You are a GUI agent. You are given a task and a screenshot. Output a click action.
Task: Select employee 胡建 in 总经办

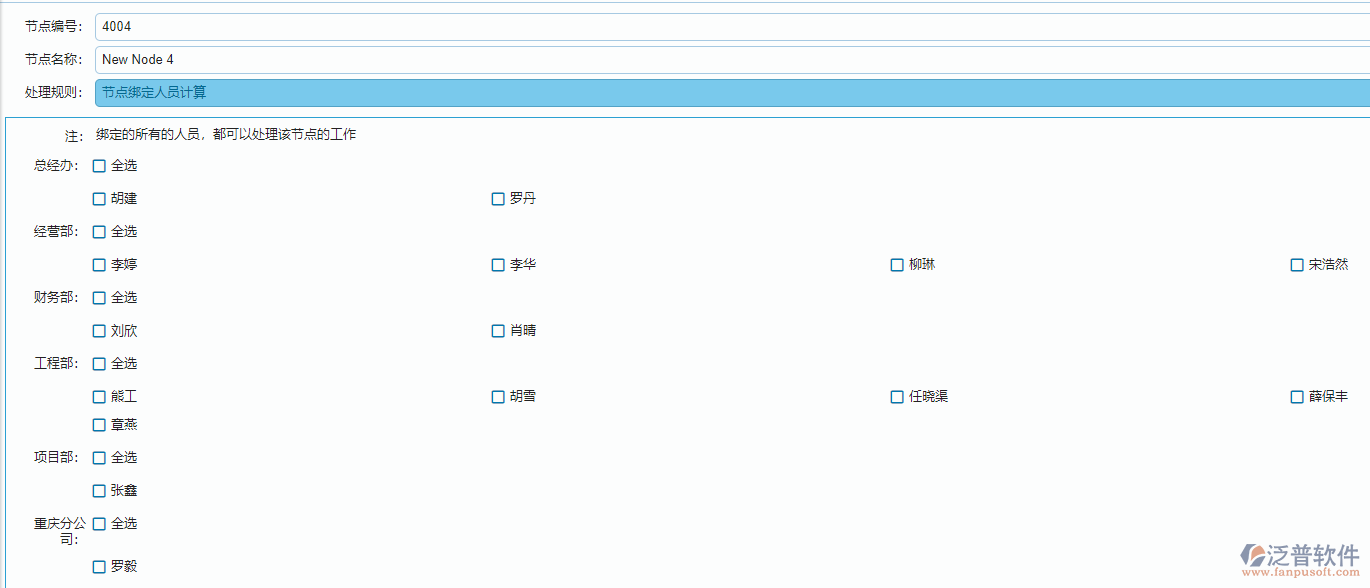pos(99,198)
